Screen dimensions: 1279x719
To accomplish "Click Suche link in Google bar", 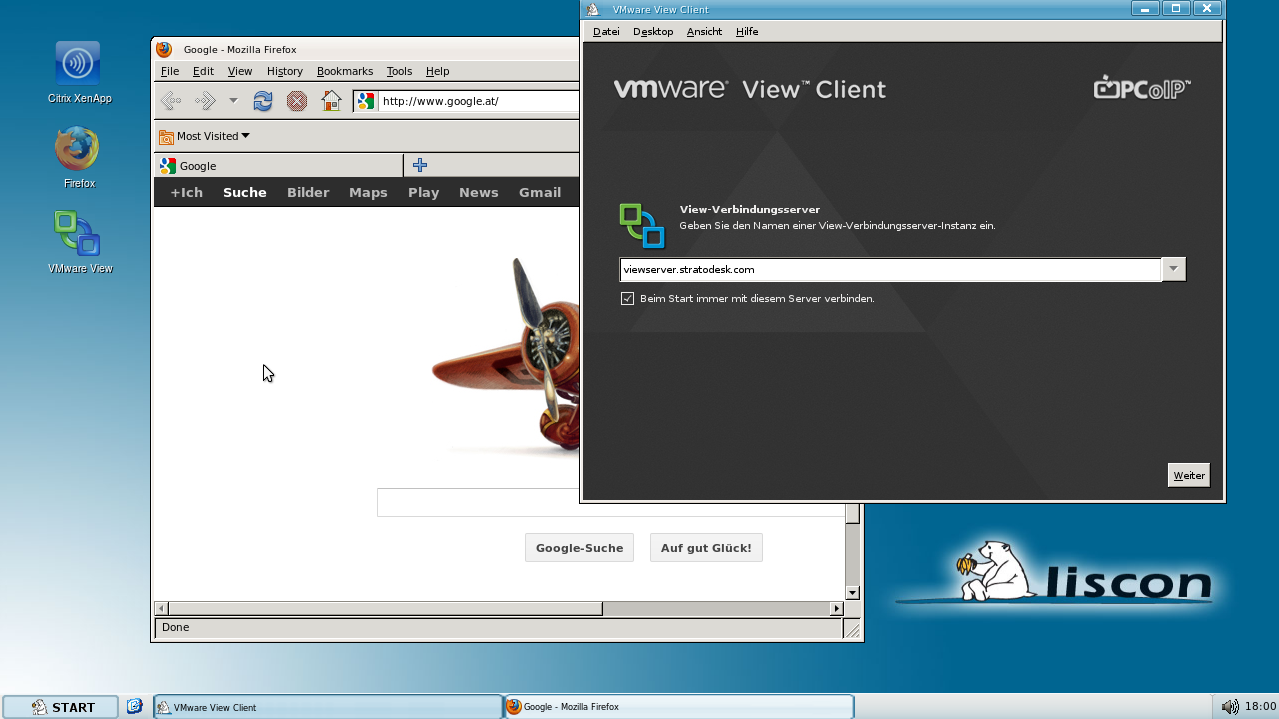I will (245, 192).
